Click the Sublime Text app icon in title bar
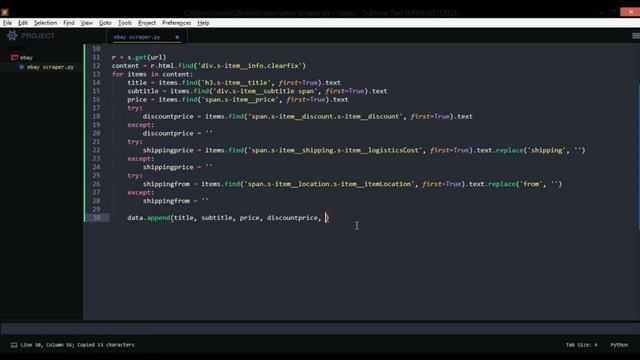Screen dimensions: 640x360 pyautogui.click(x=4, y=12)
